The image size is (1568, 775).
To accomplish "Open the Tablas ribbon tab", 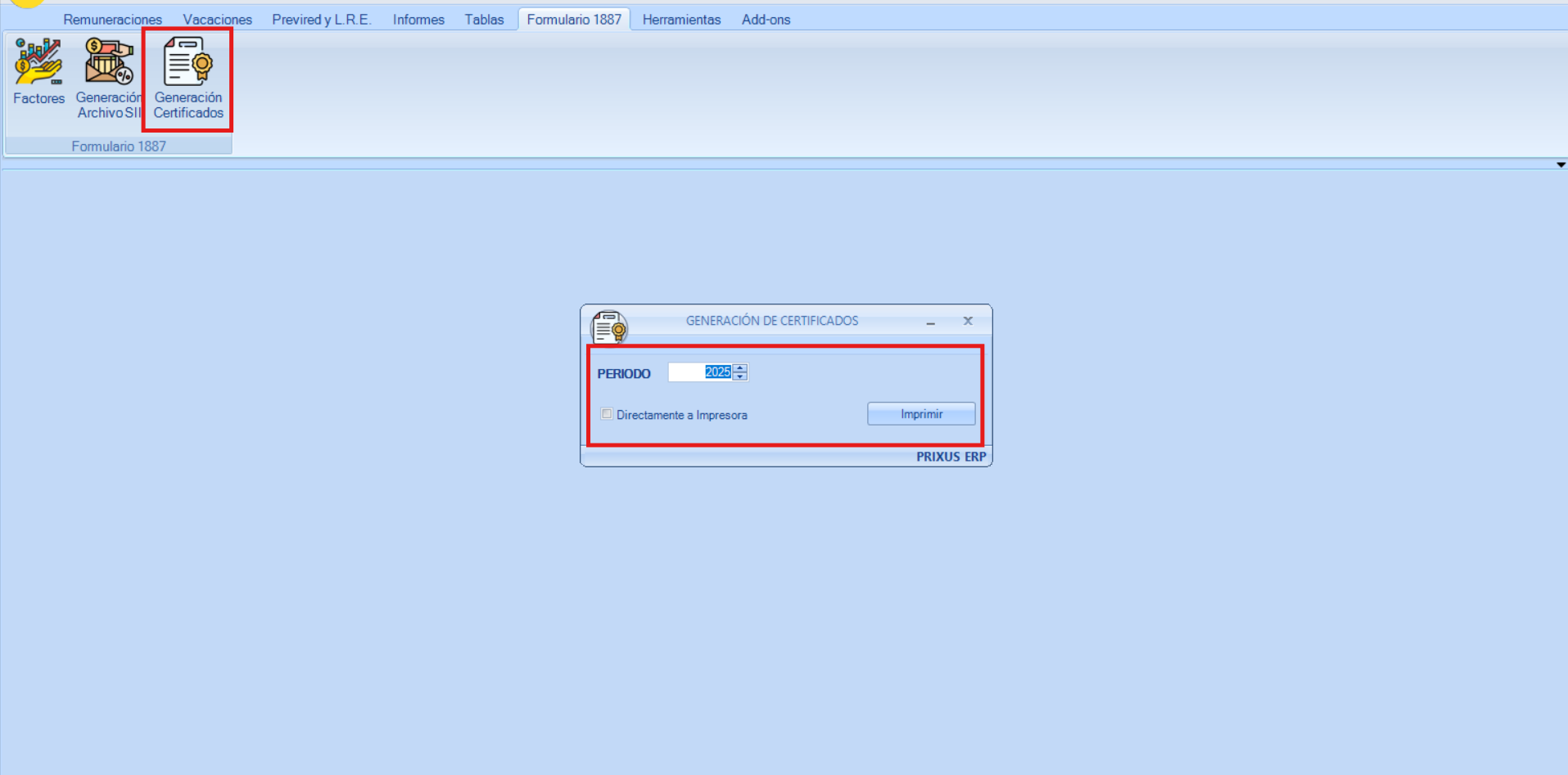I will click(x=484, y=20).
